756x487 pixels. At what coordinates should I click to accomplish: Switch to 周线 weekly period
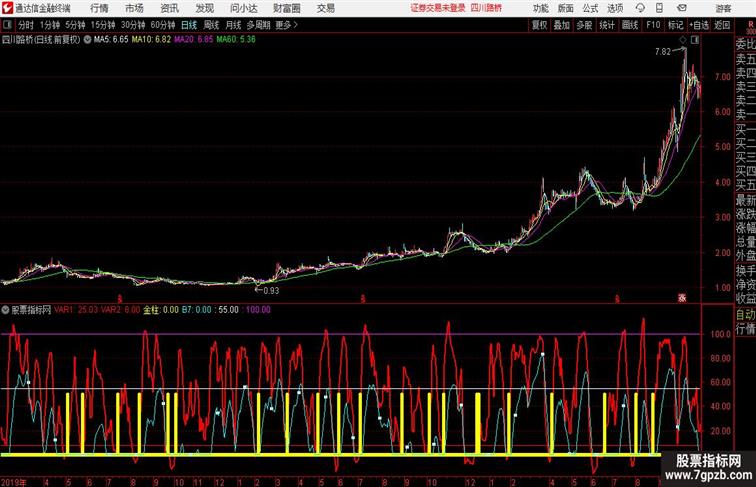click(211, 25)
